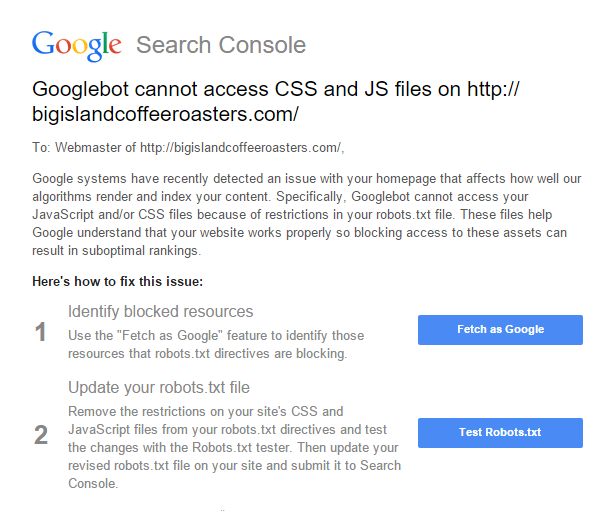Select the "Here's how to fix this issue" heading
Image resolution: width=614 pixels, height=511 pixels.
click(x=117, y=282)
